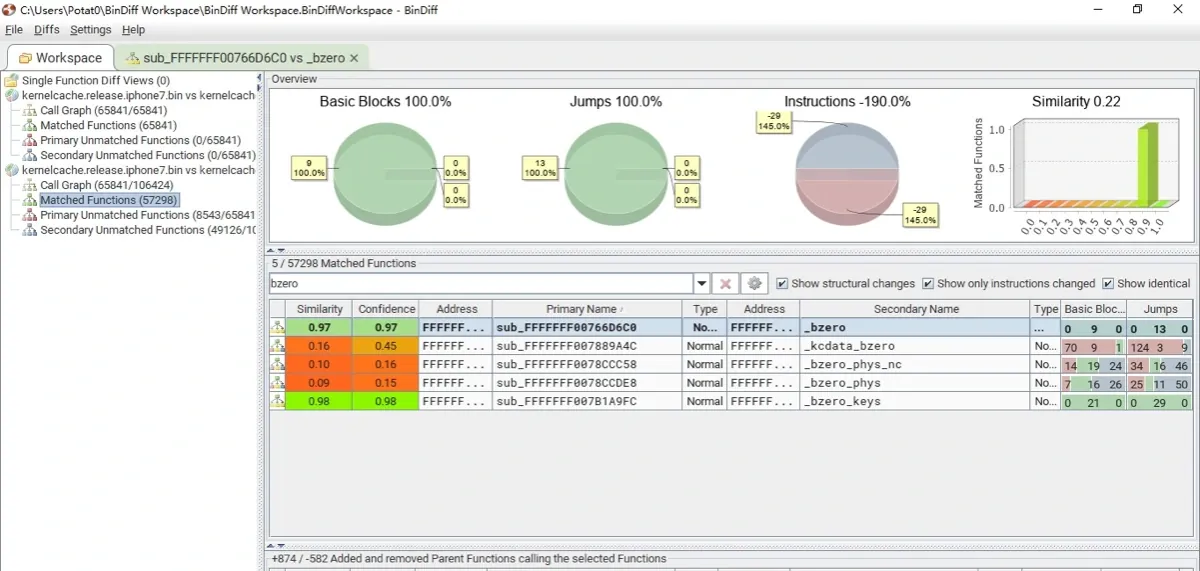Sort by the Secondary Name column header
Screen dimensions: 1200x571
(915, 309)
